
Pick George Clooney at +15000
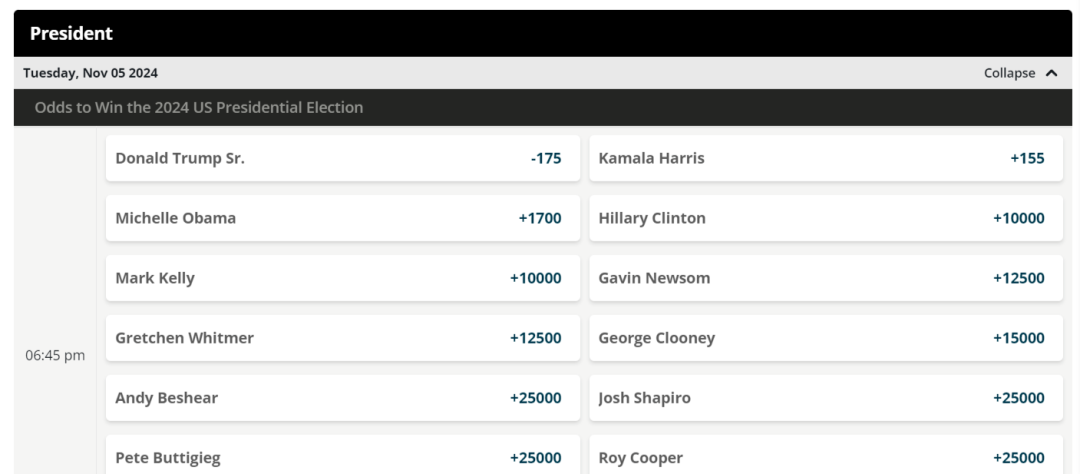[x=826, y=338]
